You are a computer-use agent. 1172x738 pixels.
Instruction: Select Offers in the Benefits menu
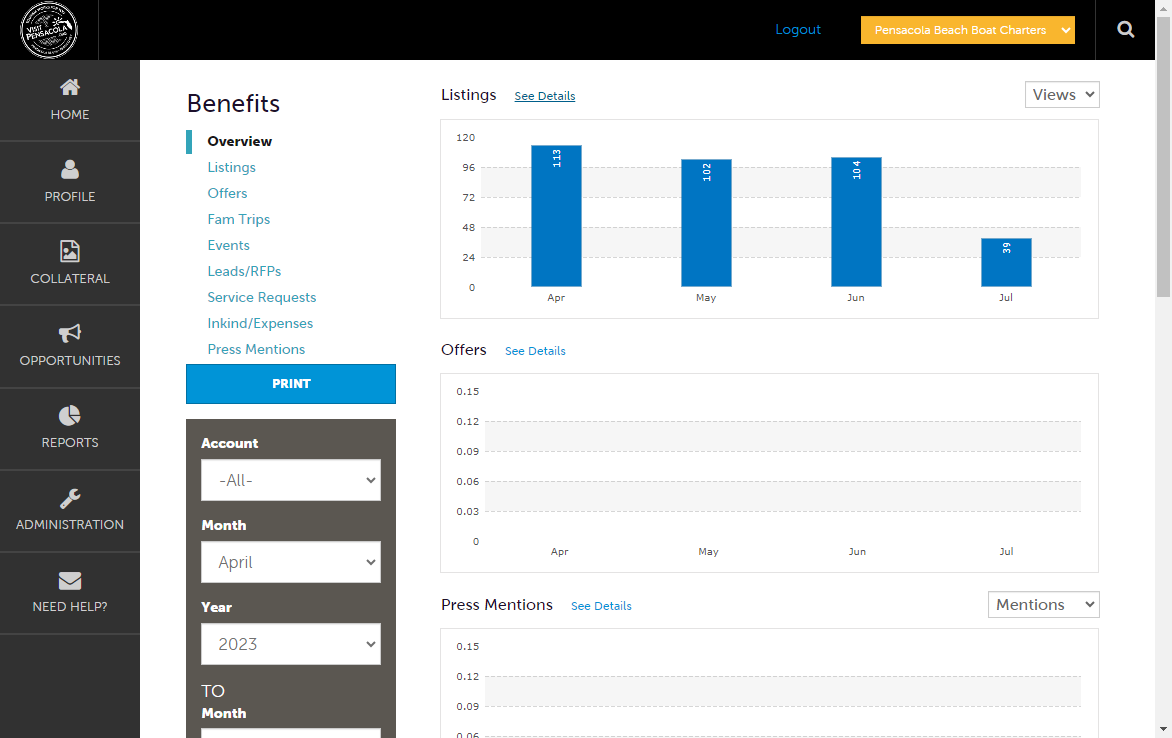point(227,194)
